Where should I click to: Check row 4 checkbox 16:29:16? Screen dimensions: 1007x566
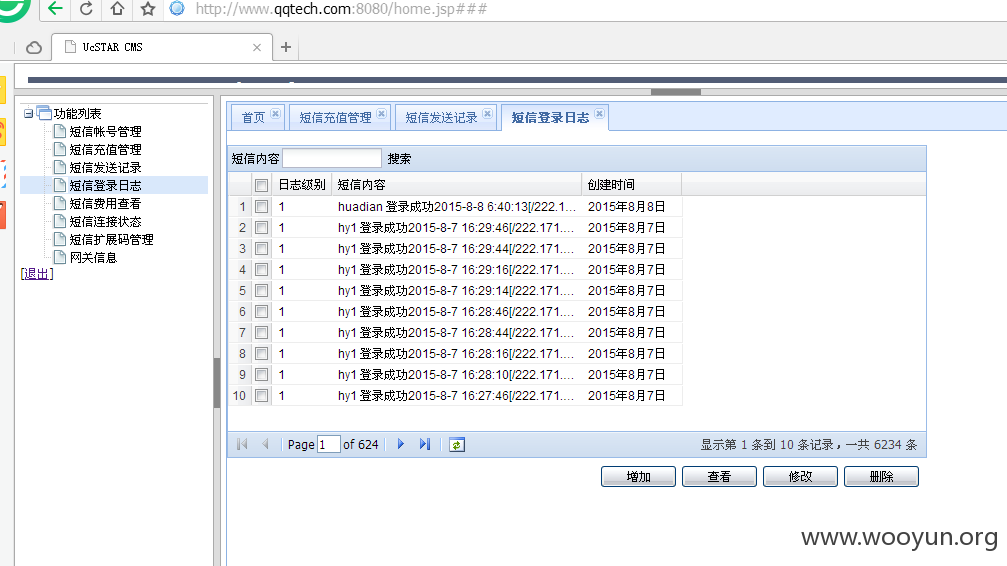[x=261, y=270]
